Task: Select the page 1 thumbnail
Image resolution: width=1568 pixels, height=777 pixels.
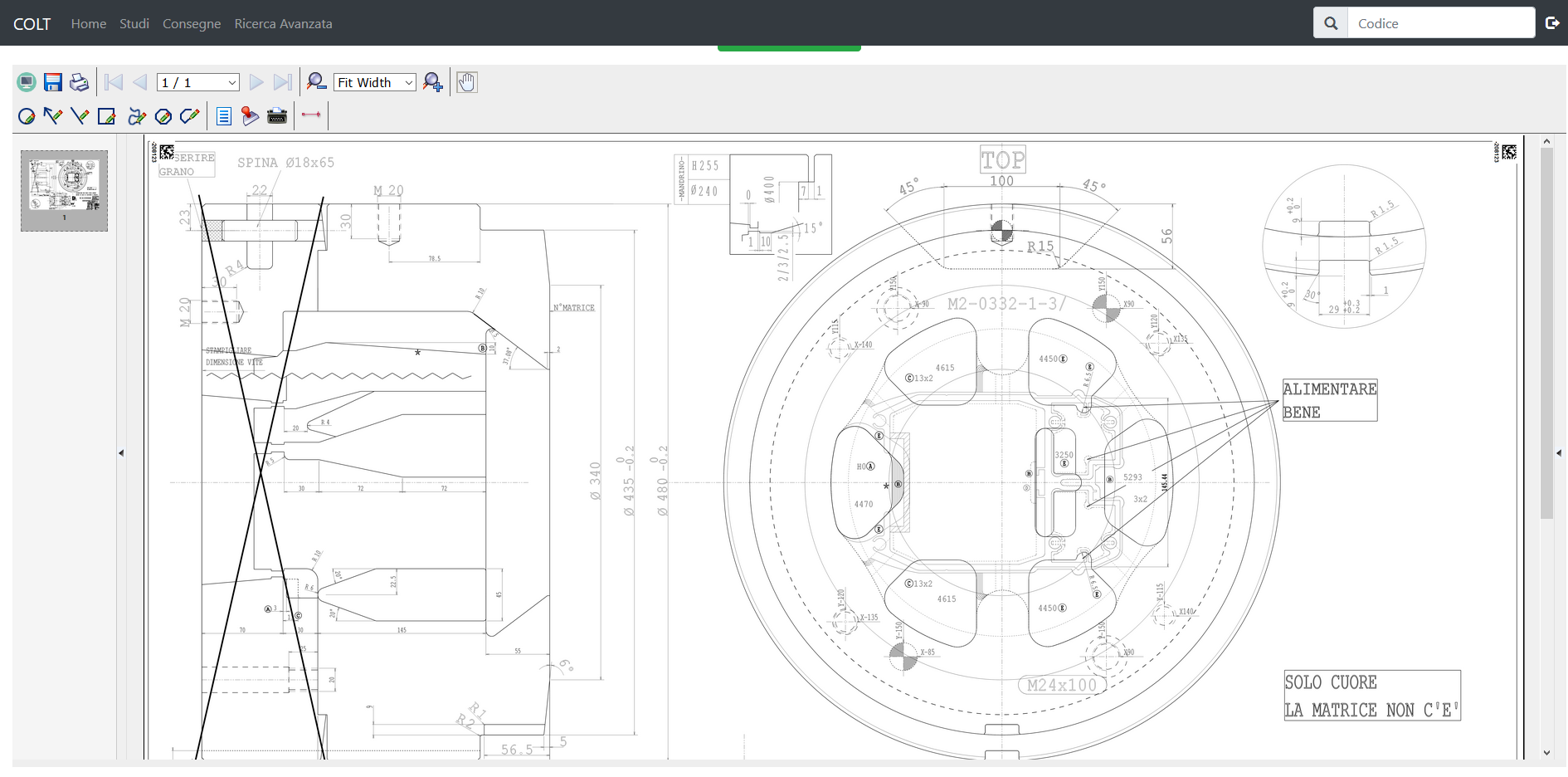Action: (x=64, y=191)
